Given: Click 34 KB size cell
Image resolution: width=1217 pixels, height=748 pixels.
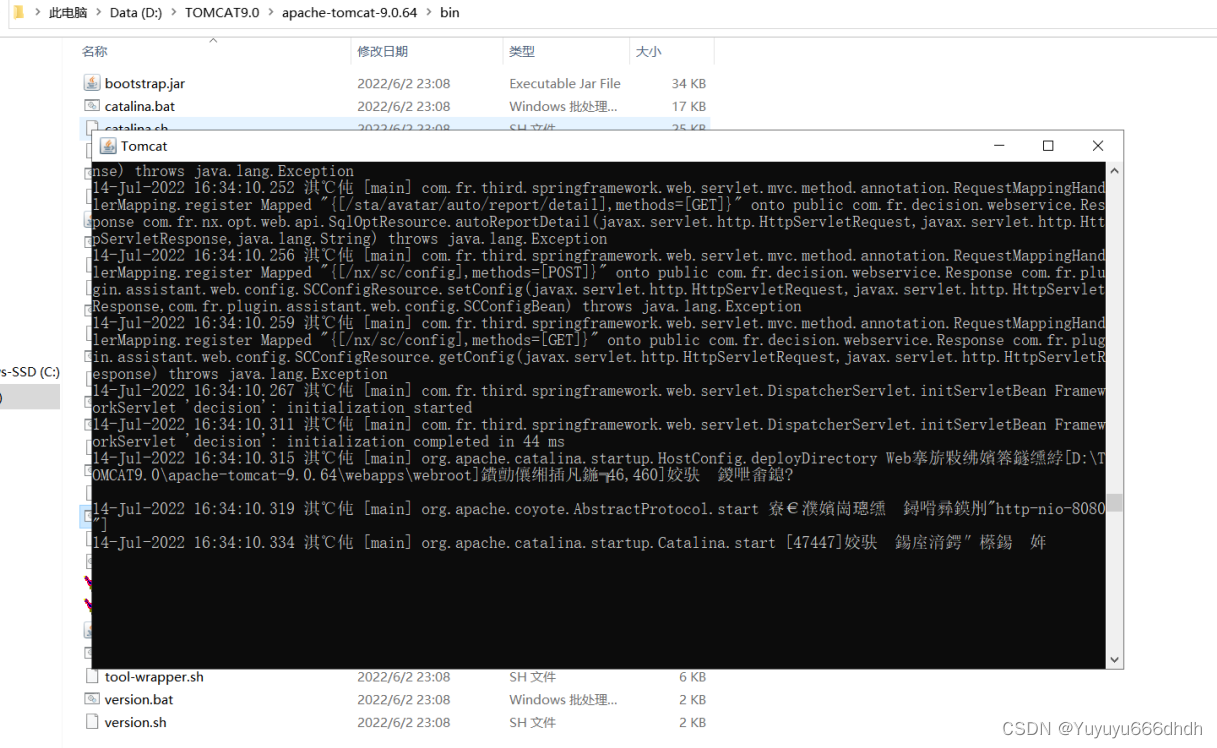Looking at the screenshot, I should point(689,83).
